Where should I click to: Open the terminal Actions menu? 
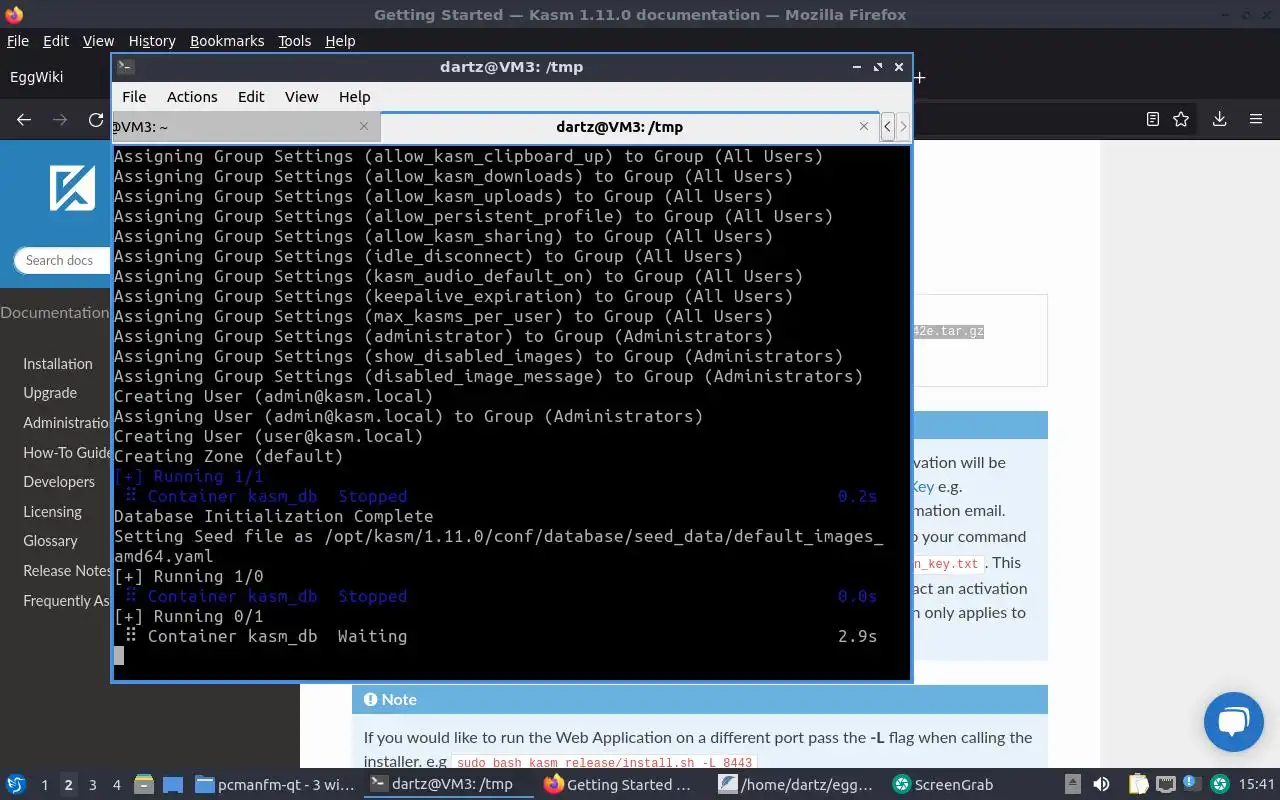tap(192, 97)
